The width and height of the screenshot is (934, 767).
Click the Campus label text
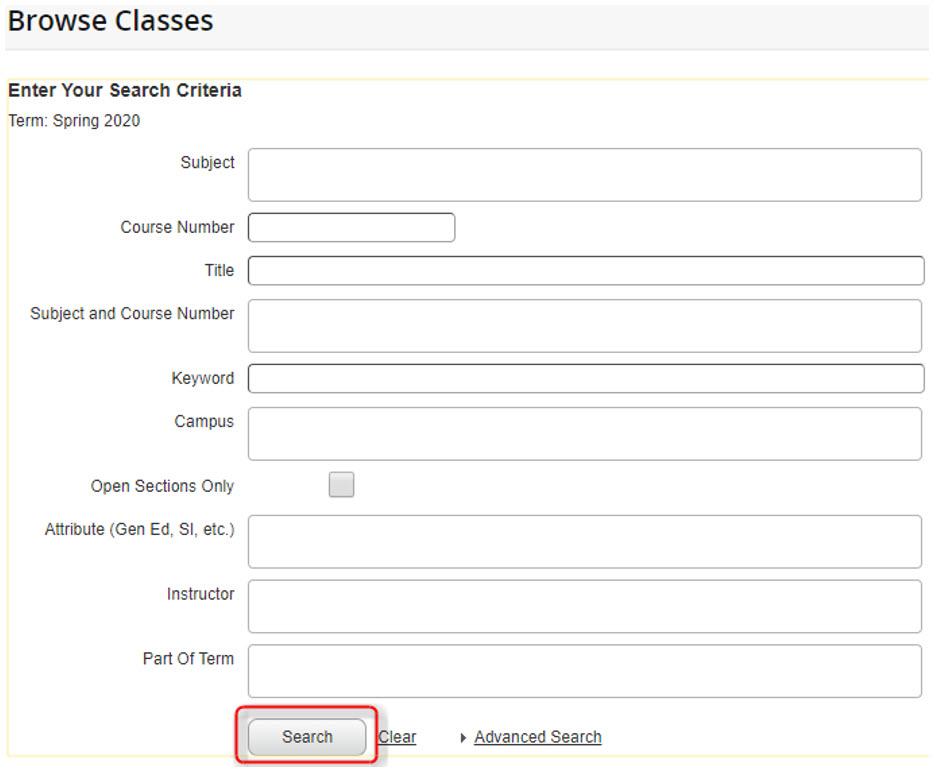pyautogui.click(x=204, y=421)
